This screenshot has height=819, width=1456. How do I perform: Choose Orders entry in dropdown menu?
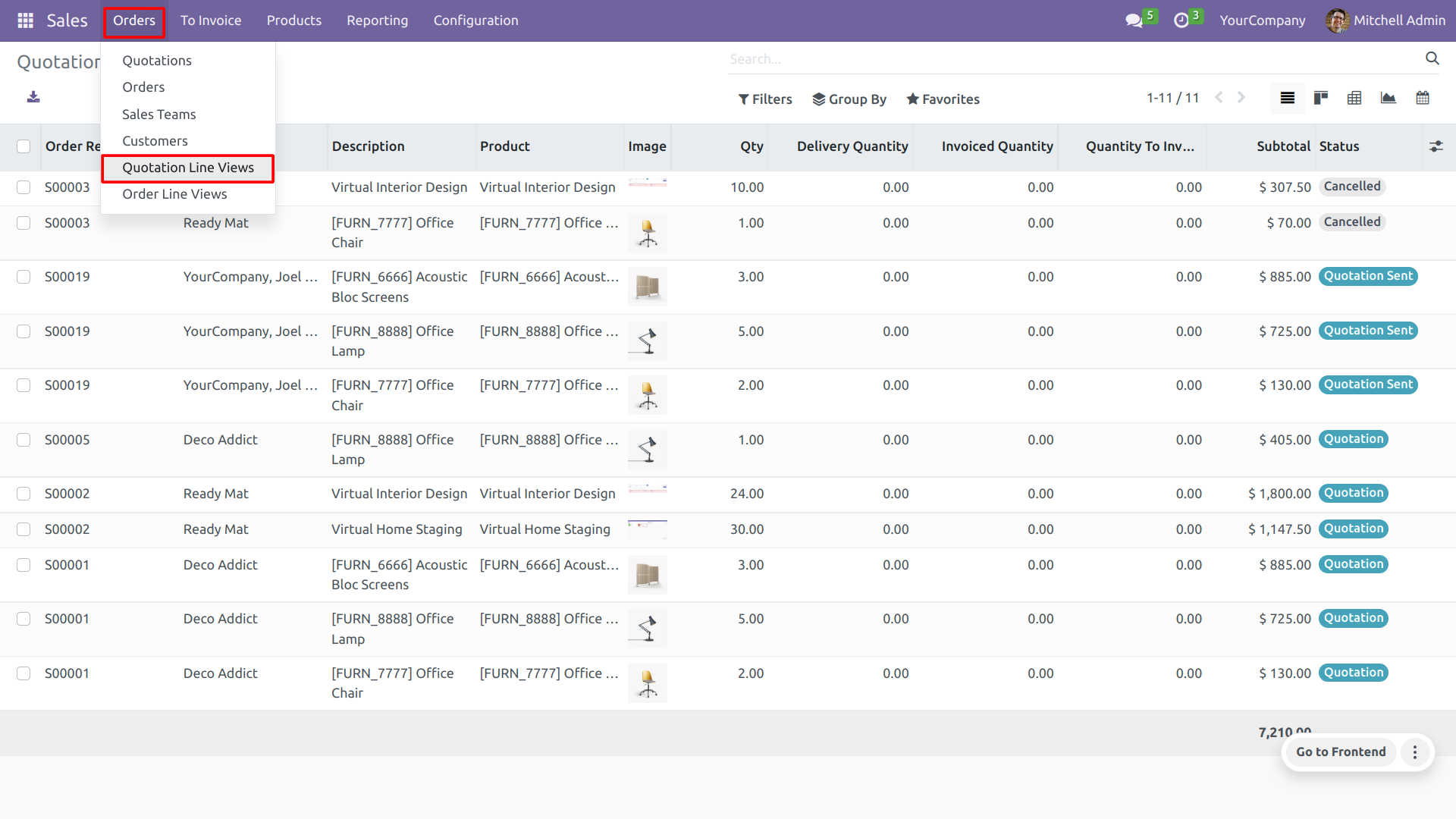point(143,87)
